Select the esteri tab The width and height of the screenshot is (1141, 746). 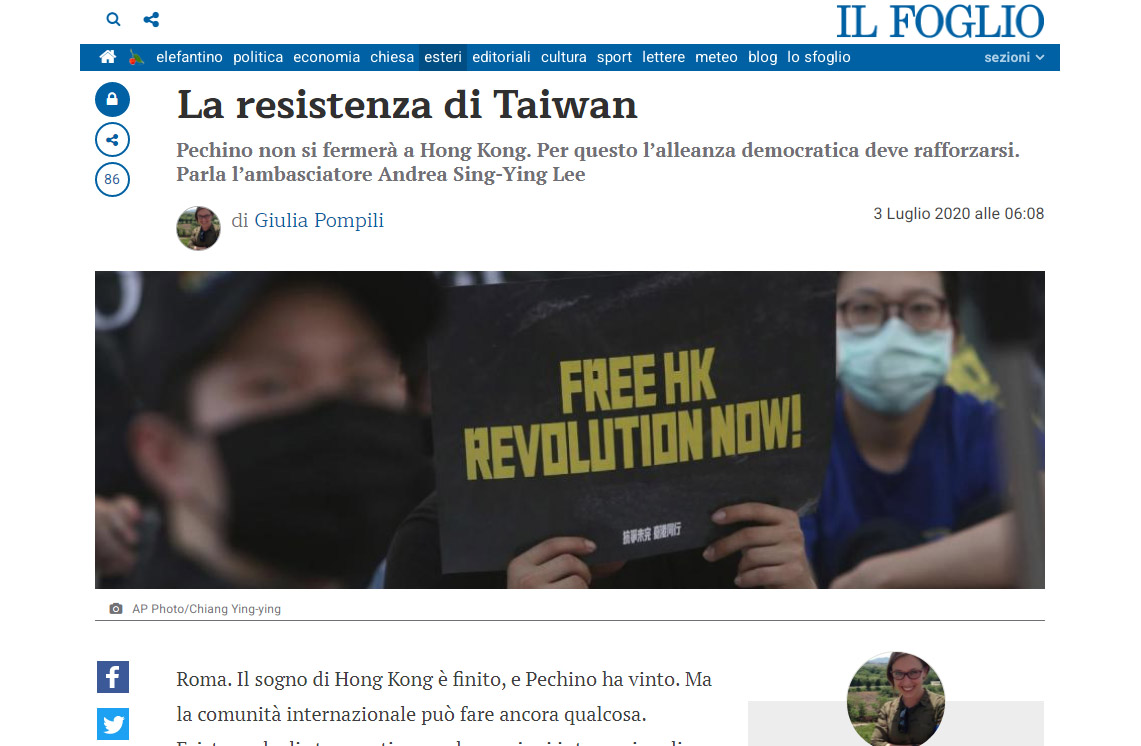pyautogui.click(x=442, y=57)
